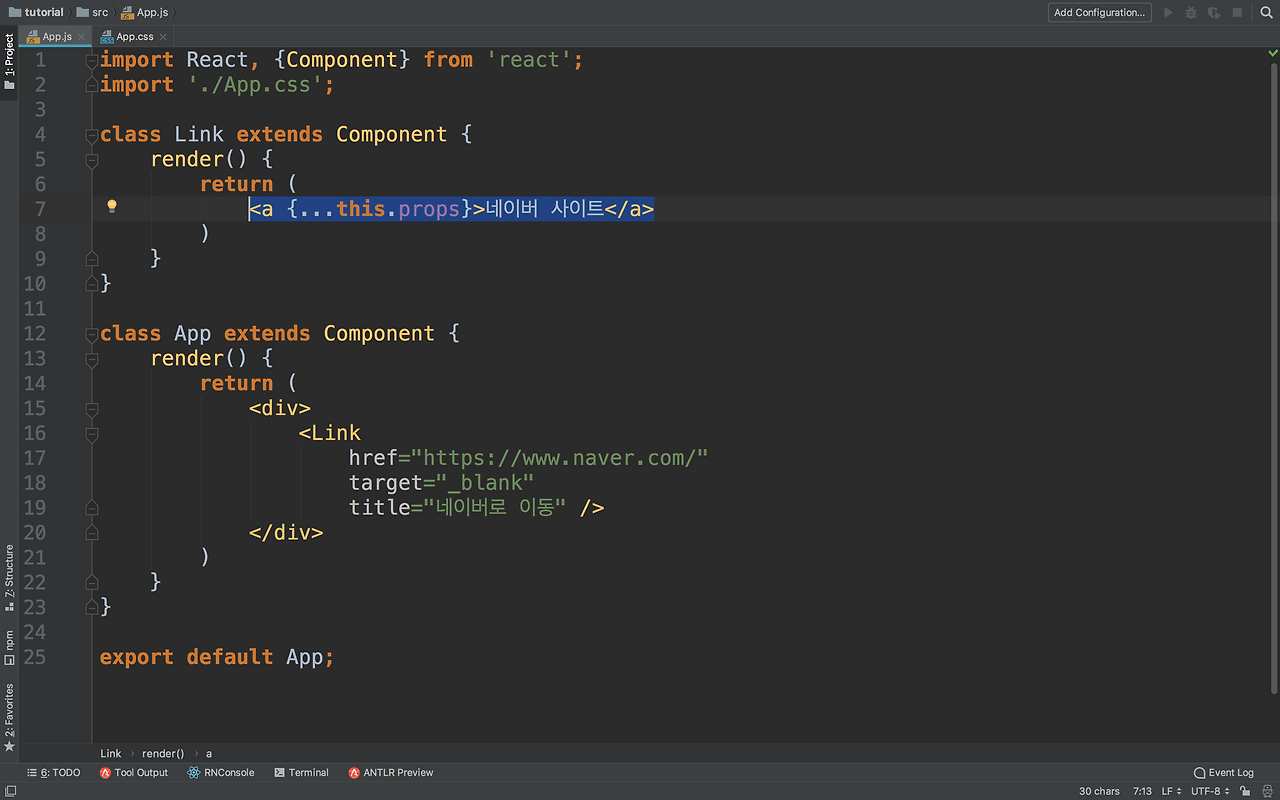
Task: Click the Run with Coverage icon
Action: [1214, 13]
